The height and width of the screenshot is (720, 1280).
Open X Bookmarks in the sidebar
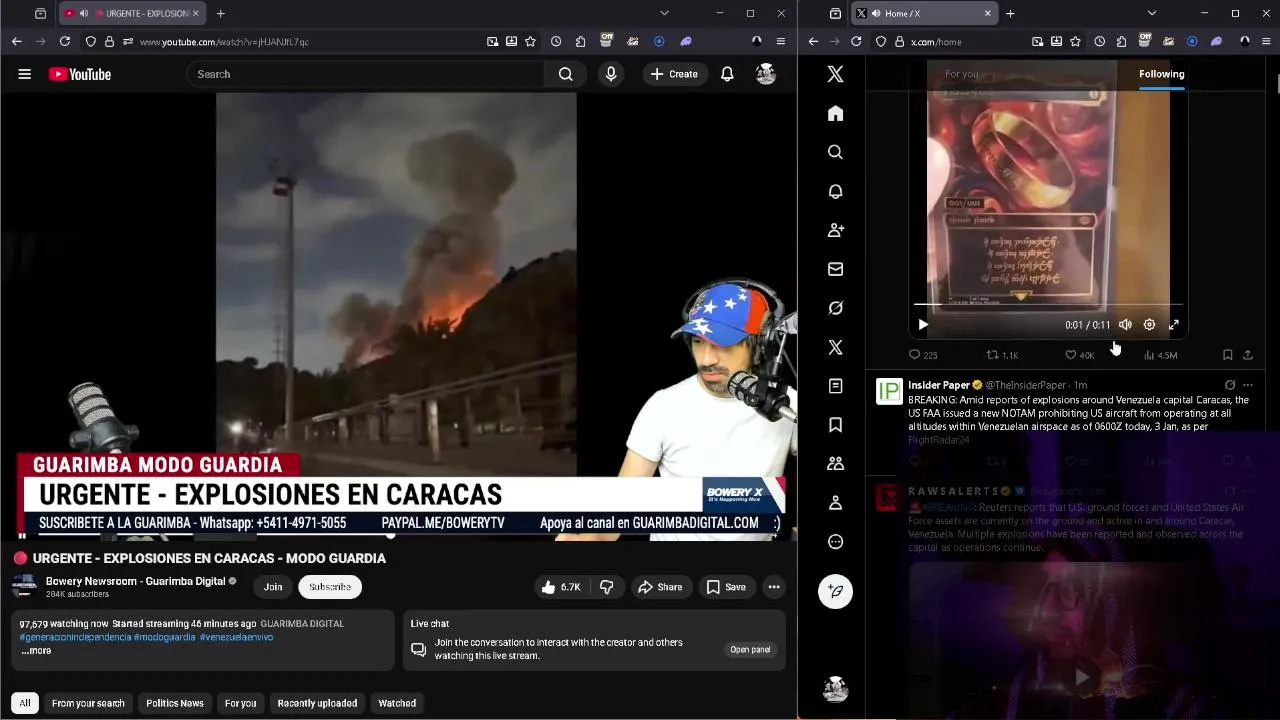[835, 425]
